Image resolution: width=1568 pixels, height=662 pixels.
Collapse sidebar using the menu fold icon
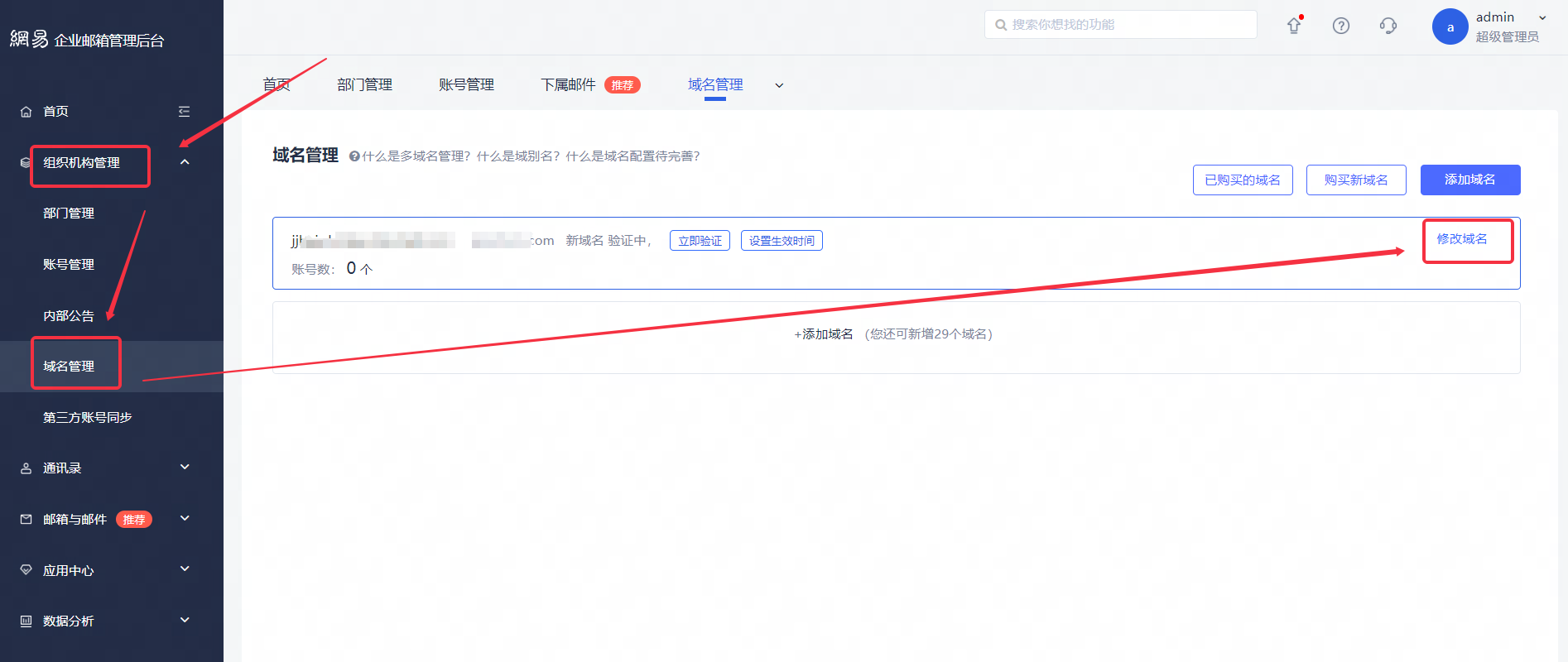click(184, 112)
